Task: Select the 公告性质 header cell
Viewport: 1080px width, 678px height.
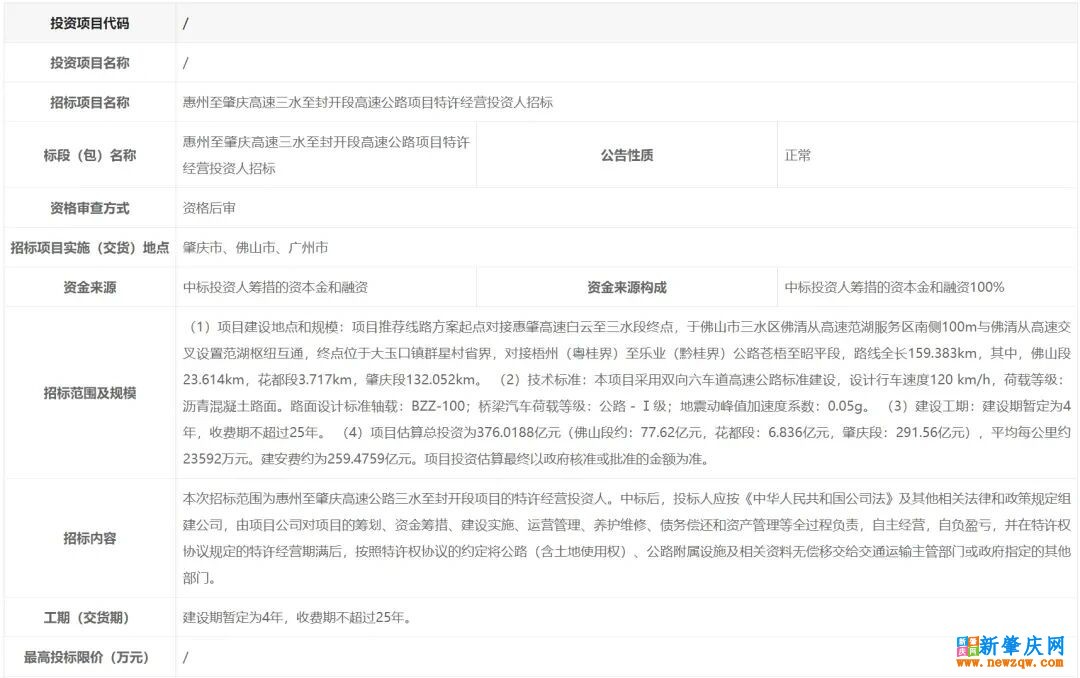Action: [626, 155]
